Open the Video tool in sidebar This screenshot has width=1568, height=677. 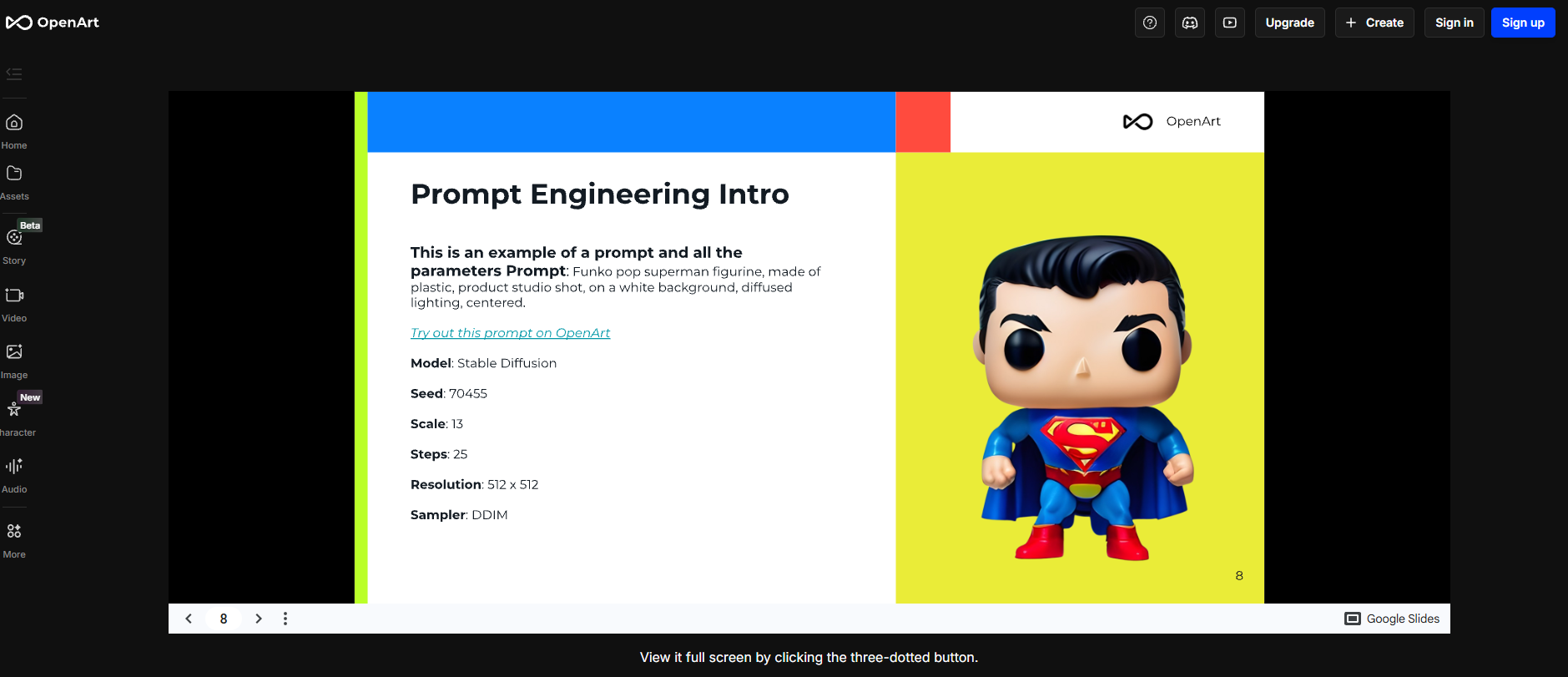(14, 305)
